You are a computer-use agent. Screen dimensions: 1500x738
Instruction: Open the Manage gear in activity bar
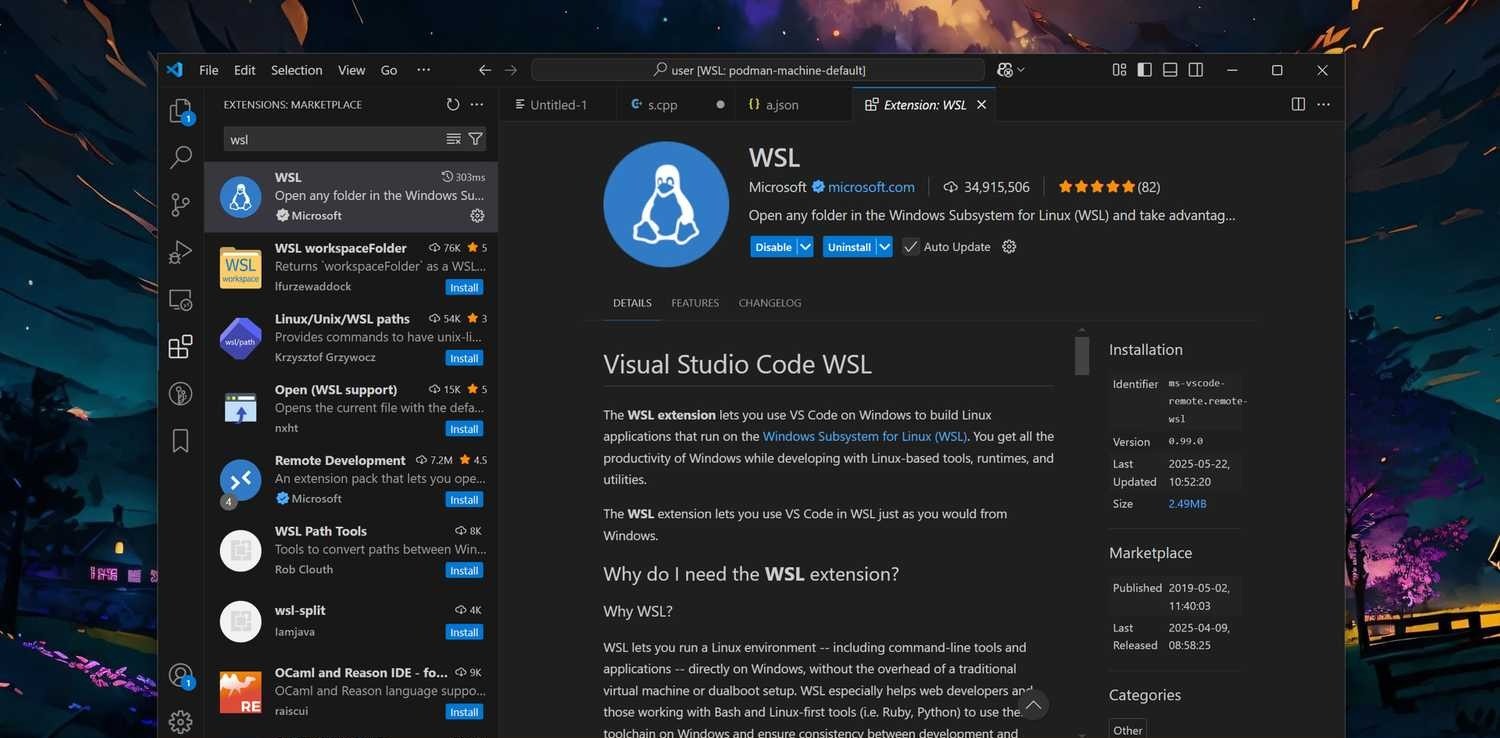[180, 721]
